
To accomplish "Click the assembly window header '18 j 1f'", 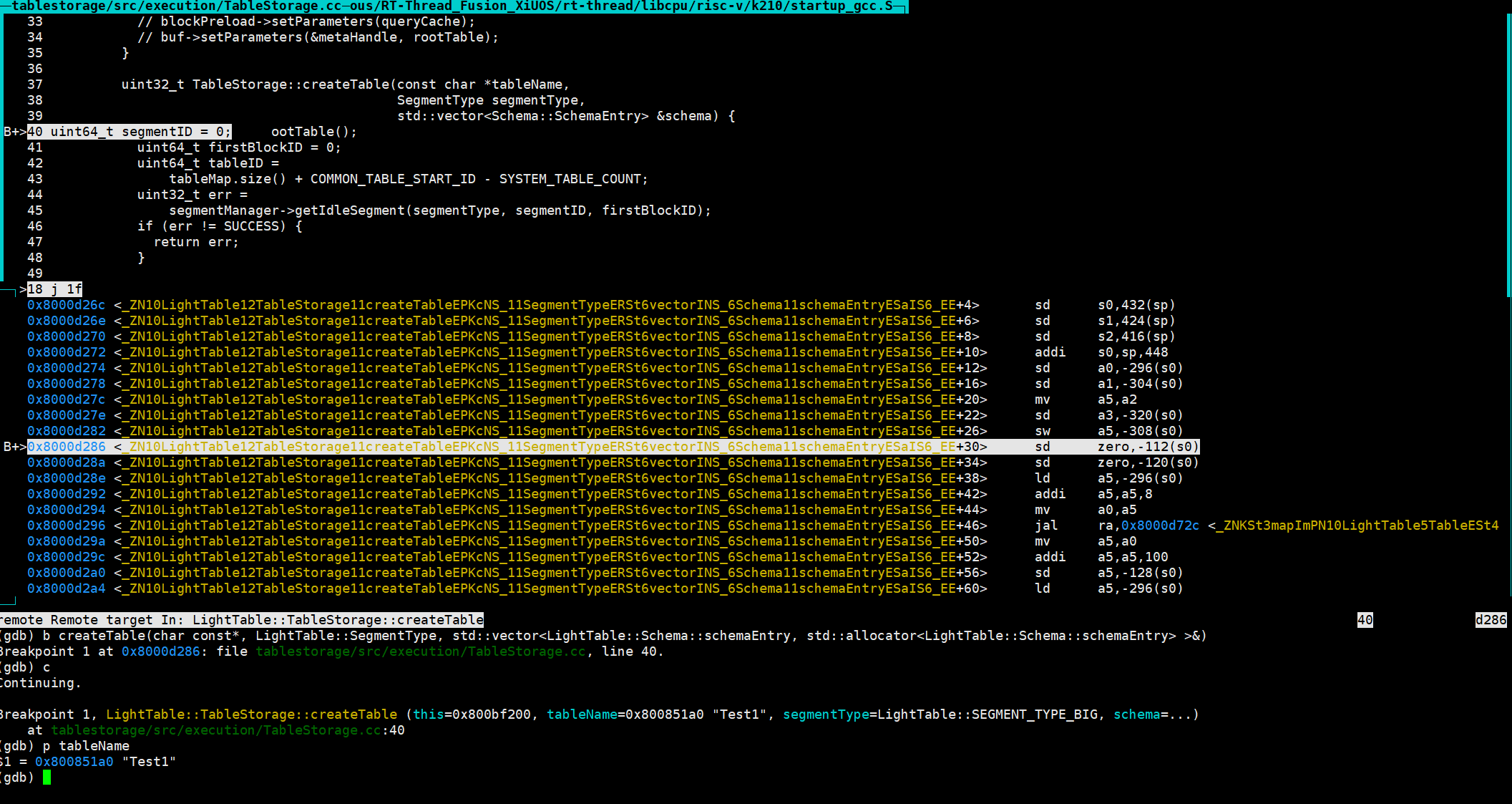I will click(x=54, y=289).
